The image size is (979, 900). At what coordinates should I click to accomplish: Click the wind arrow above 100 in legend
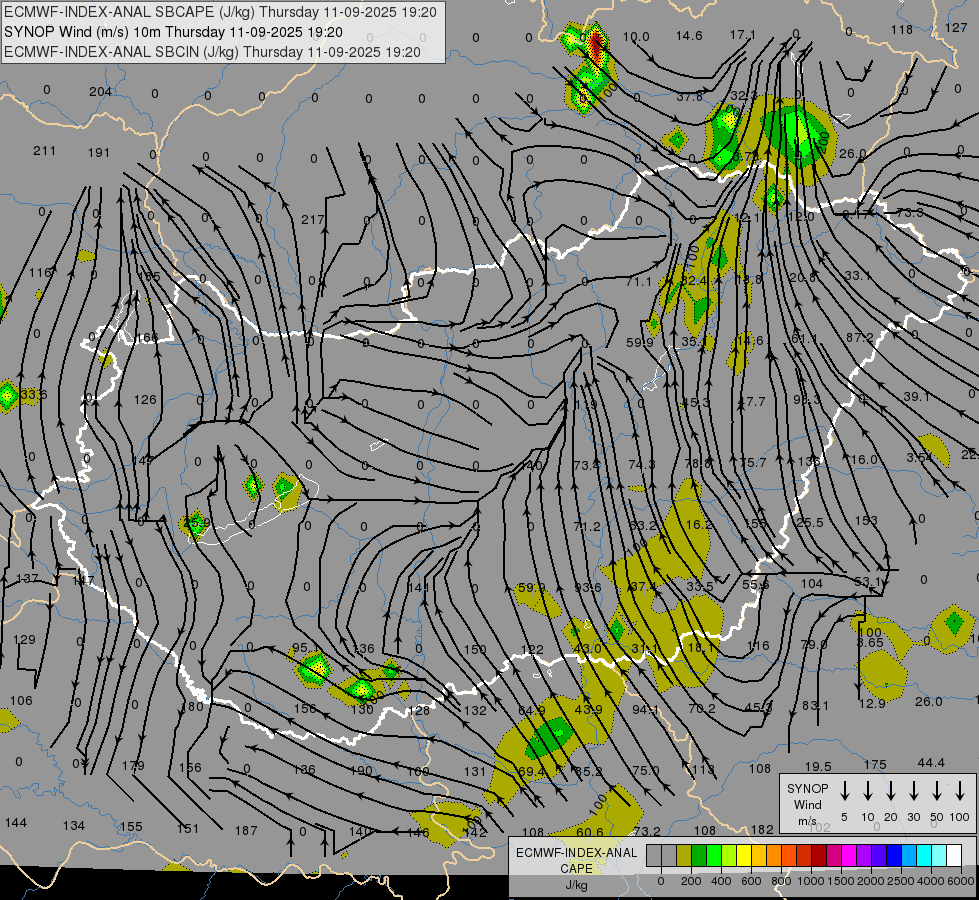960,791
